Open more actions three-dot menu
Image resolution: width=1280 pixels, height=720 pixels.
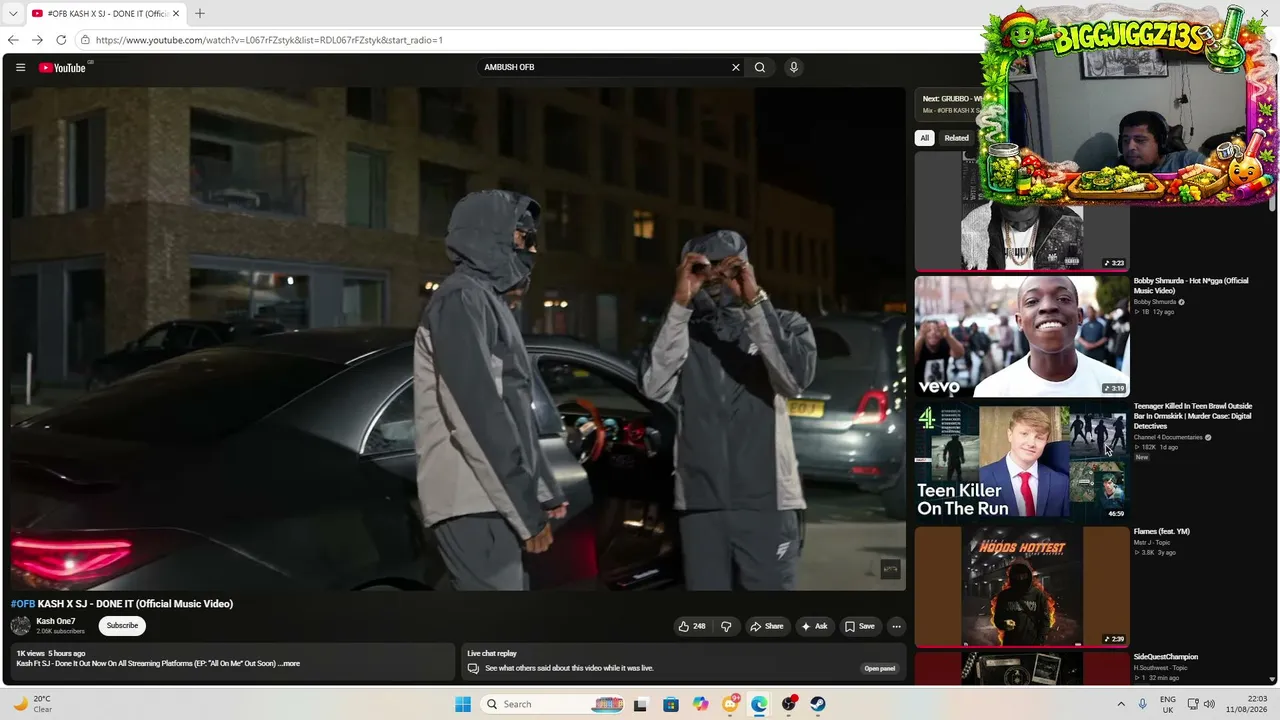click(896, 627)
